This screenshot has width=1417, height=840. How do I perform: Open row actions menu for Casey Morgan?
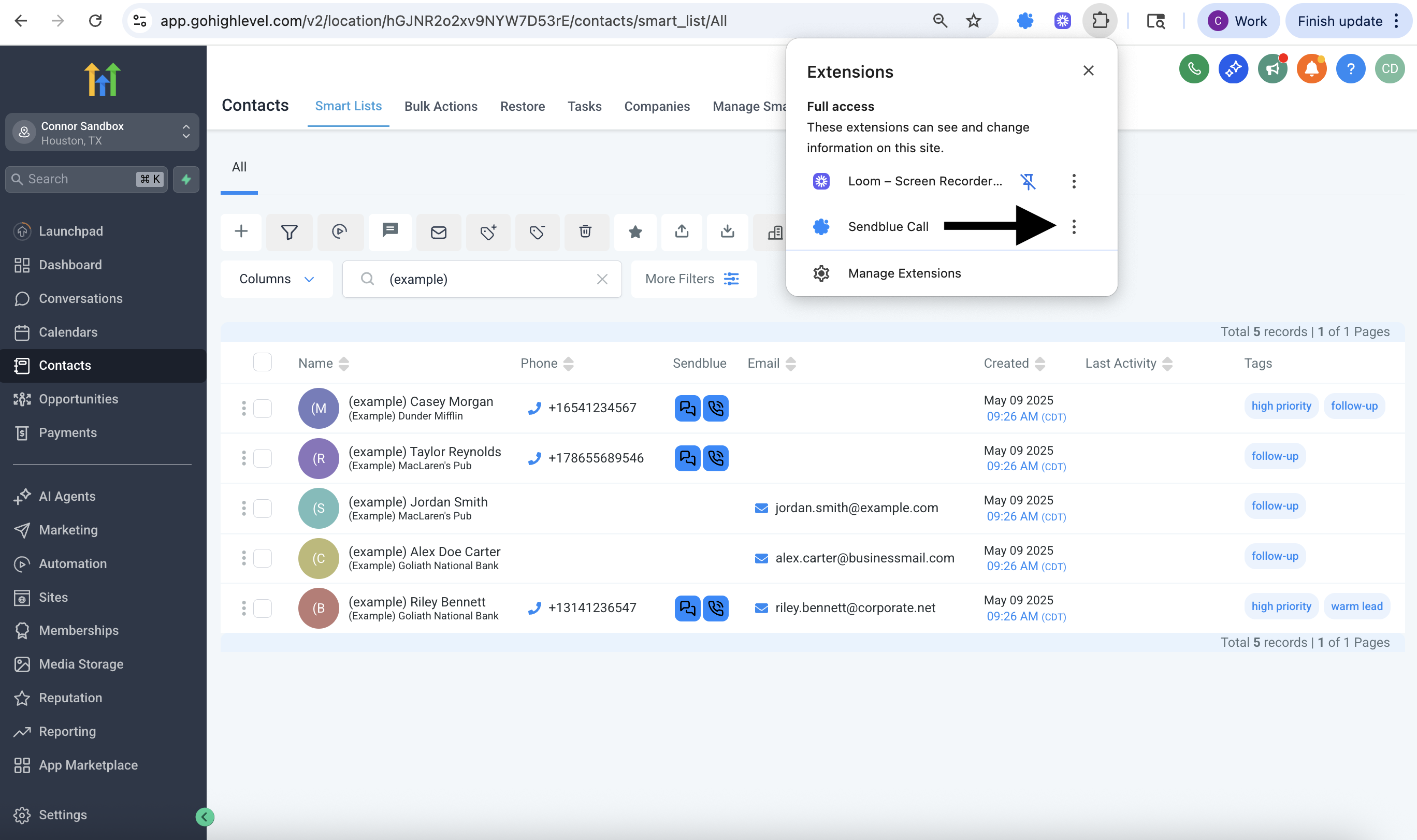pos(244,408)
